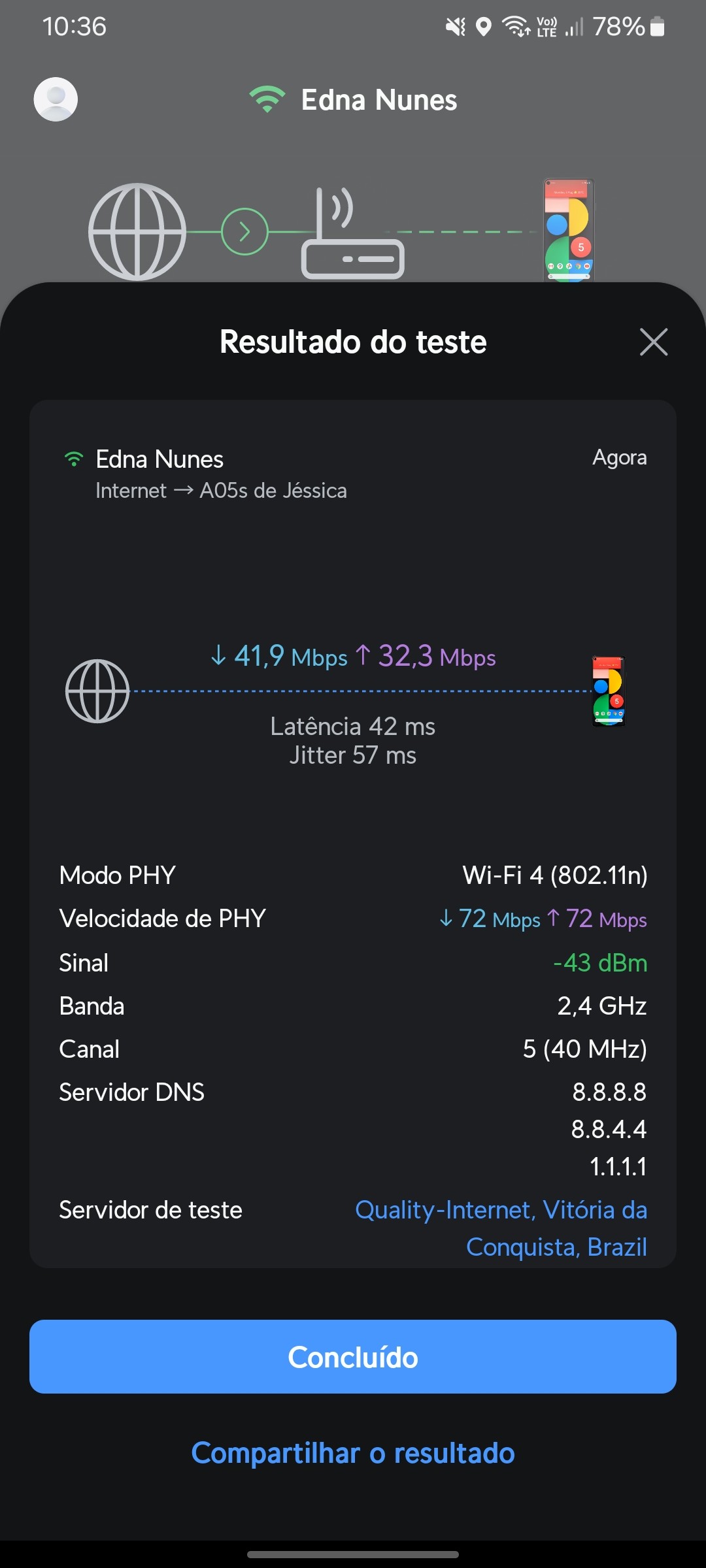Tap the green Wi-Fi icon in result card
This screenshot has height=1568, width=706.
click(x=74, y=459)
